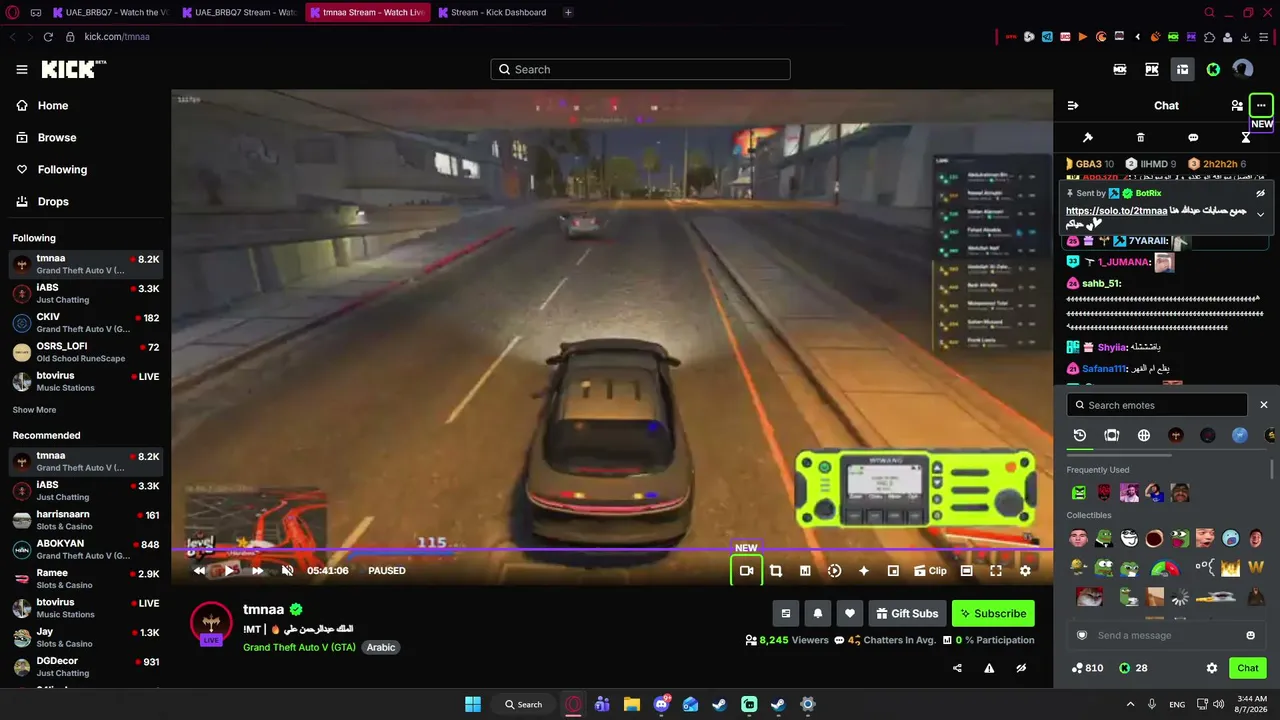Open the Grand Theft Auto V category link
The height and width of the screenshot is (720, 1280).
click(x=300, y=647)
